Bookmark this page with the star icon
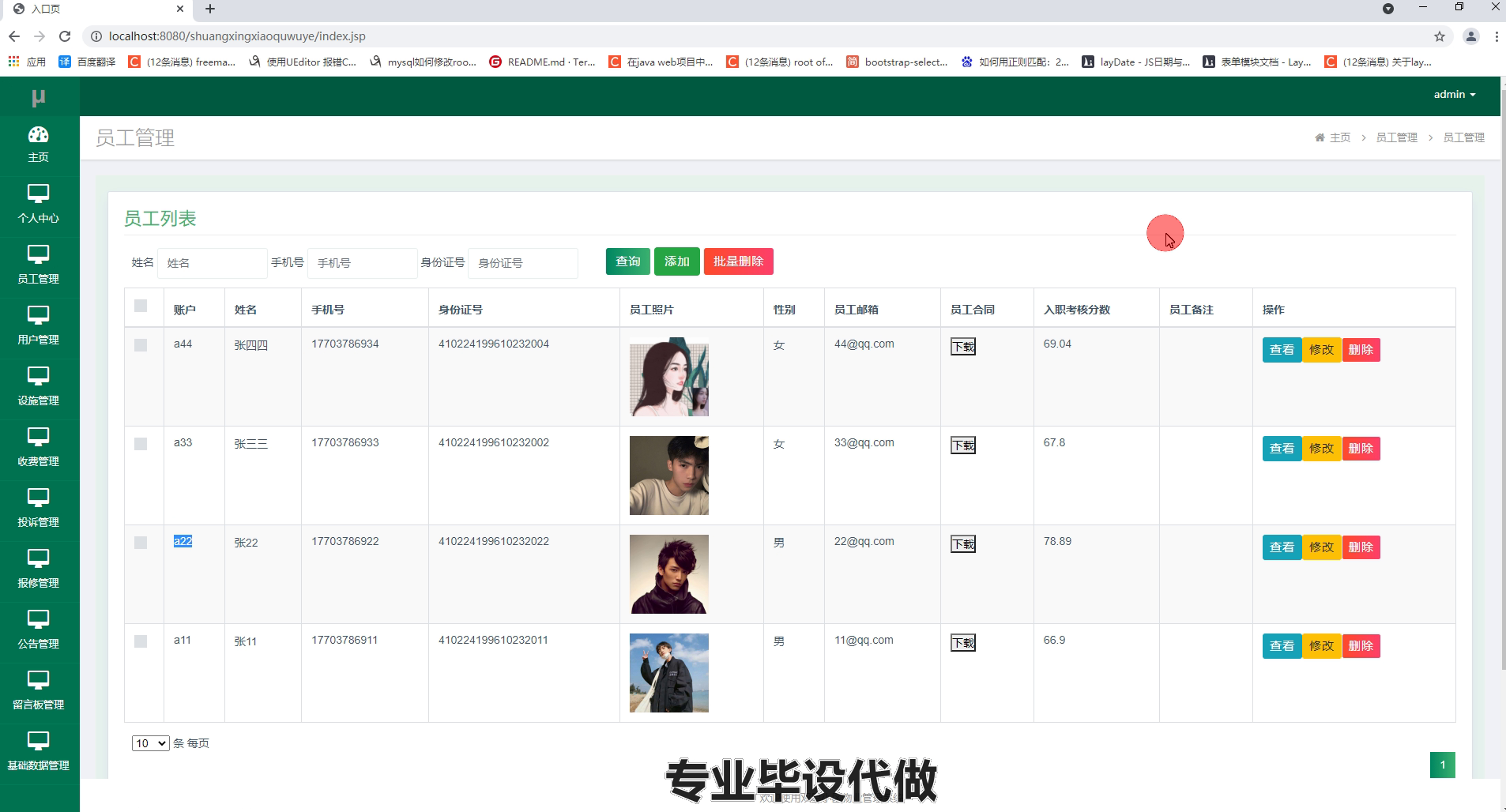The height and width of the screenshot is (812, 1506). (x=1439, y=36)
